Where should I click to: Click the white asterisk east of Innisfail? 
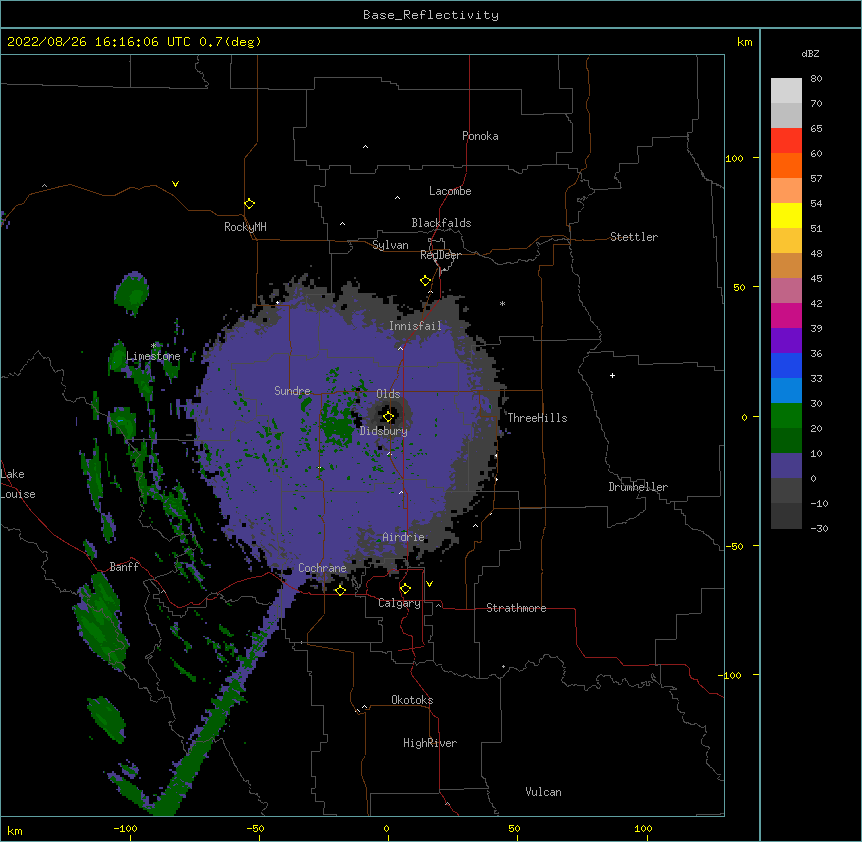502,303
